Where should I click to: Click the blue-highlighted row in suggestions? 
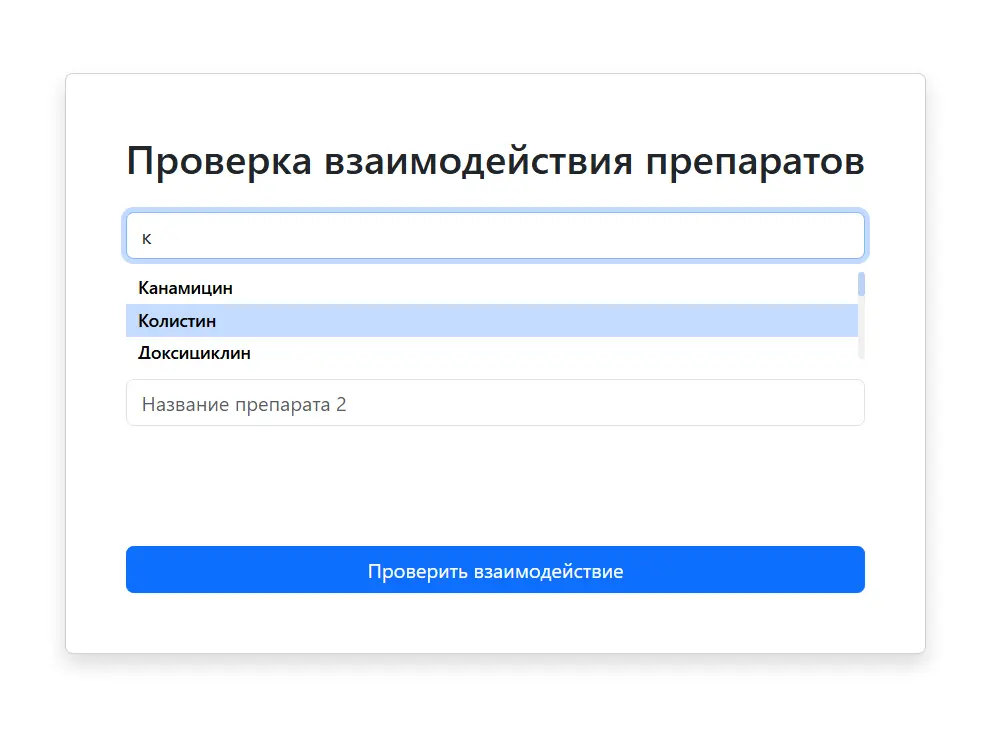click(490, 321)
